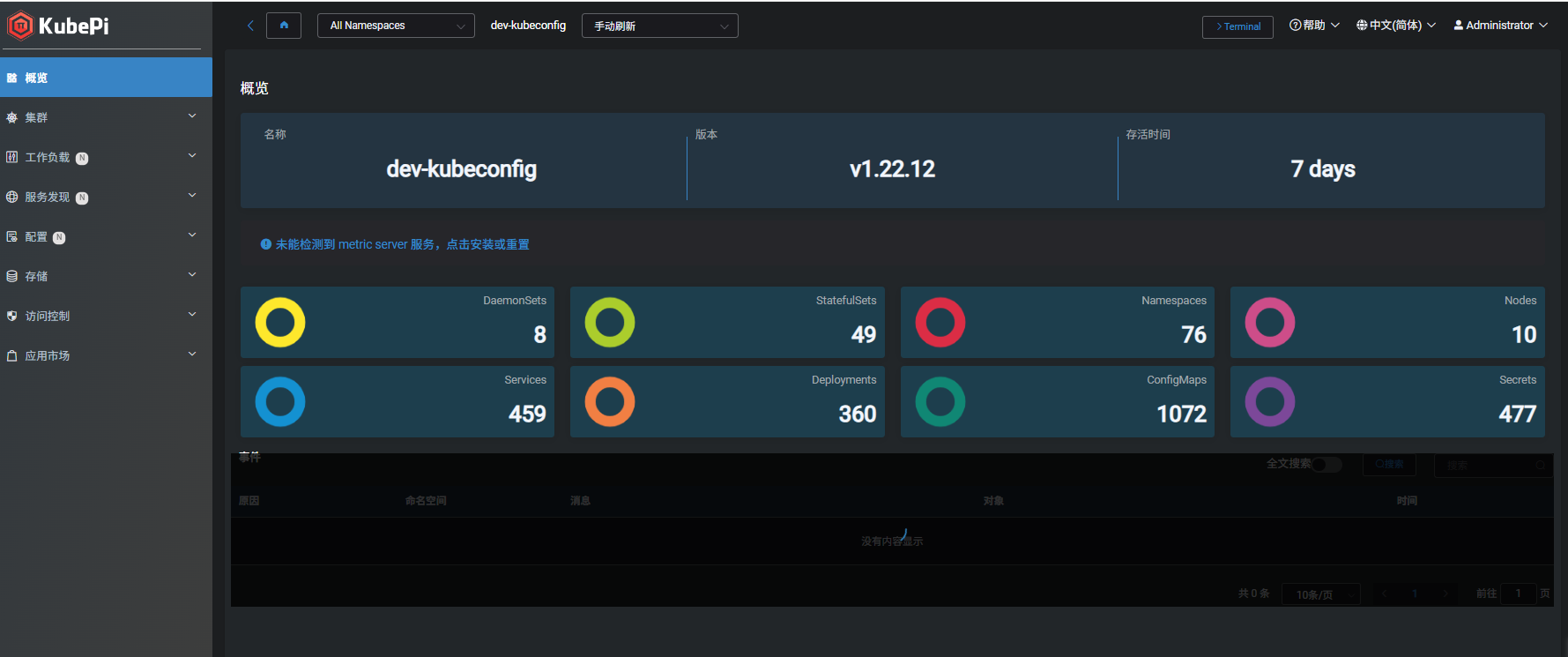Toggle the 全文搜索 full-text search switch

[1326, 465]
